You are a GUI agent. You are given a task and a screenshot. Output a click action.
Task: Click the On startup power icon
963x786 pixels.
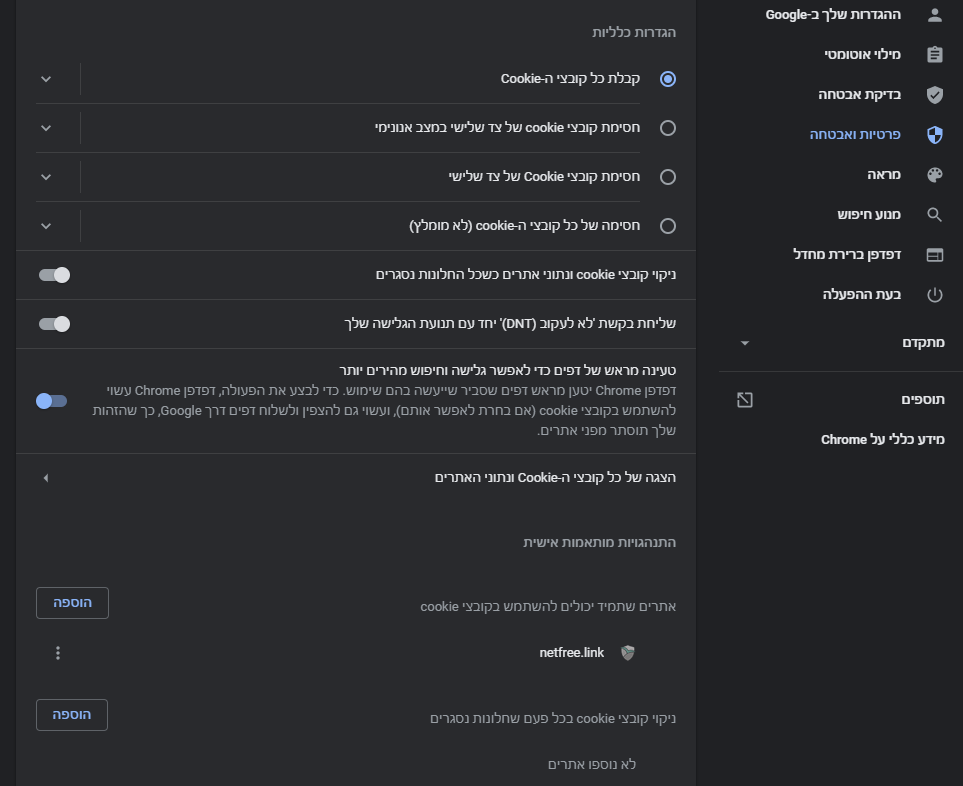[935, 295]
